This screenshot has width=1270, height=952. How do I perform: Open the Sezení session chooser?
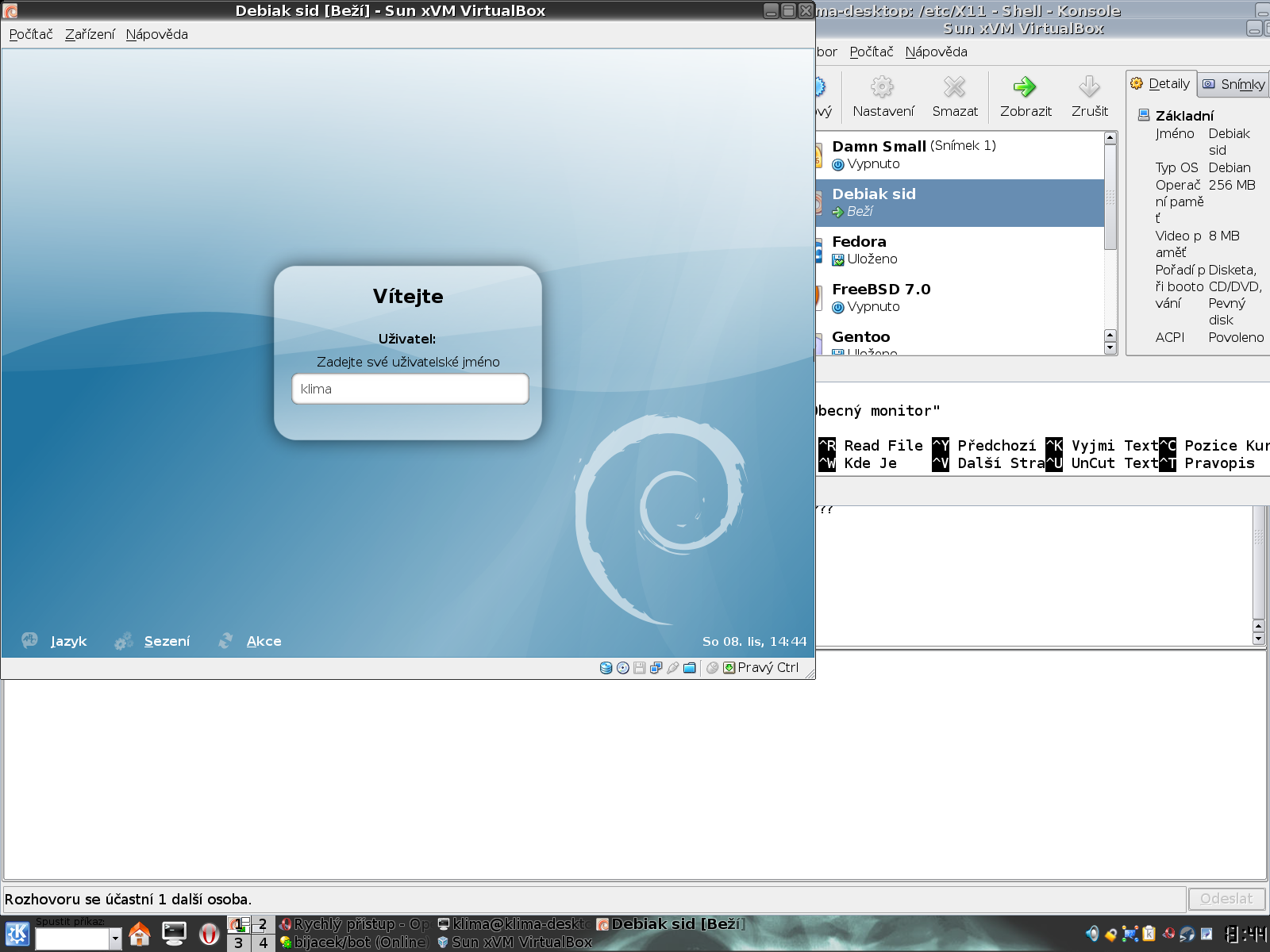[x=152, y=641]
